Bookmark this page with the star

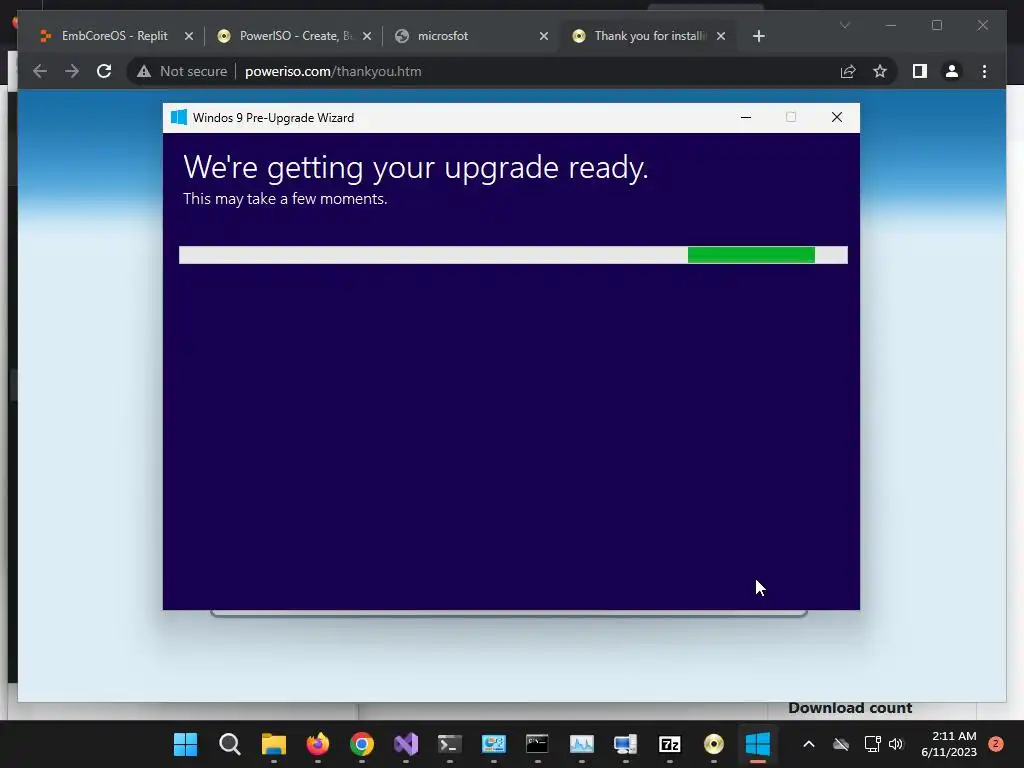click(880, 71)
